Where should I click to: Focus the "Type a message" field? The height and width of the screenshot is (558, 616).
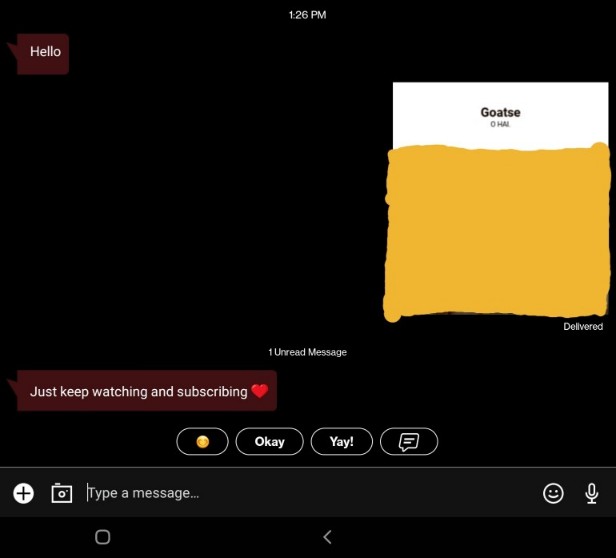click(x=300, y=493)
